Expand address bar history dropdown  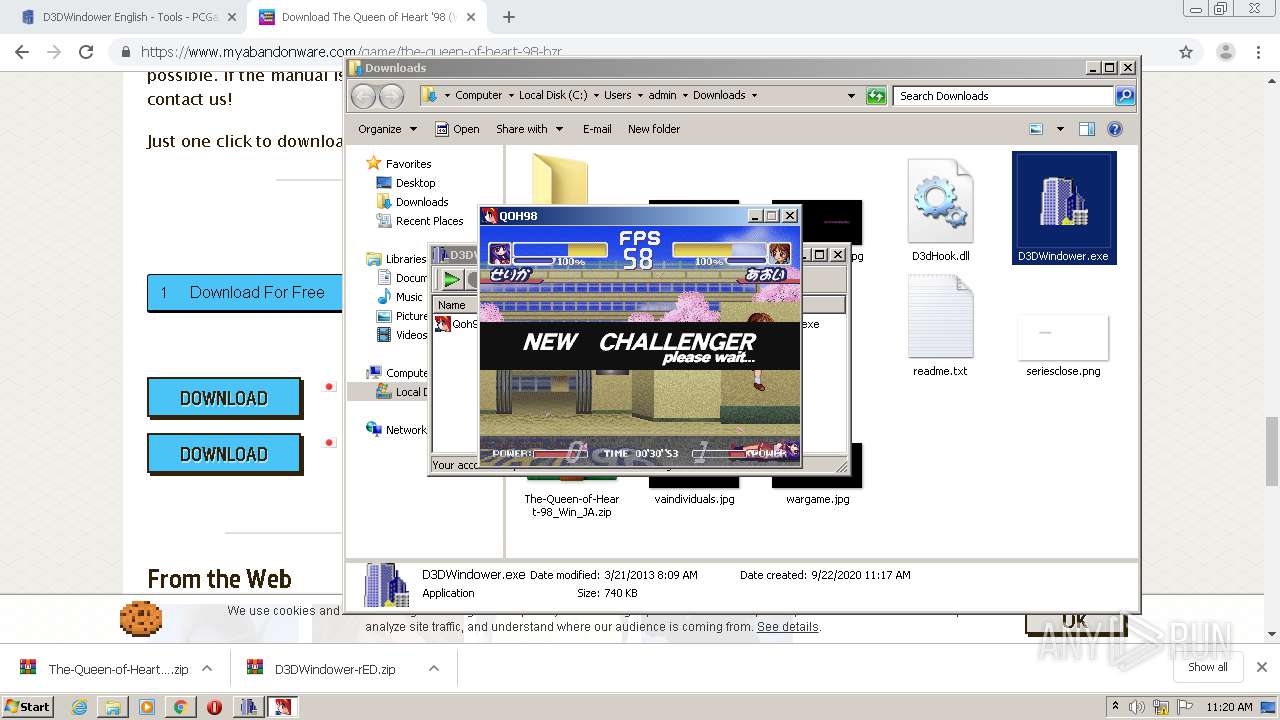click(x=851, y=96)
